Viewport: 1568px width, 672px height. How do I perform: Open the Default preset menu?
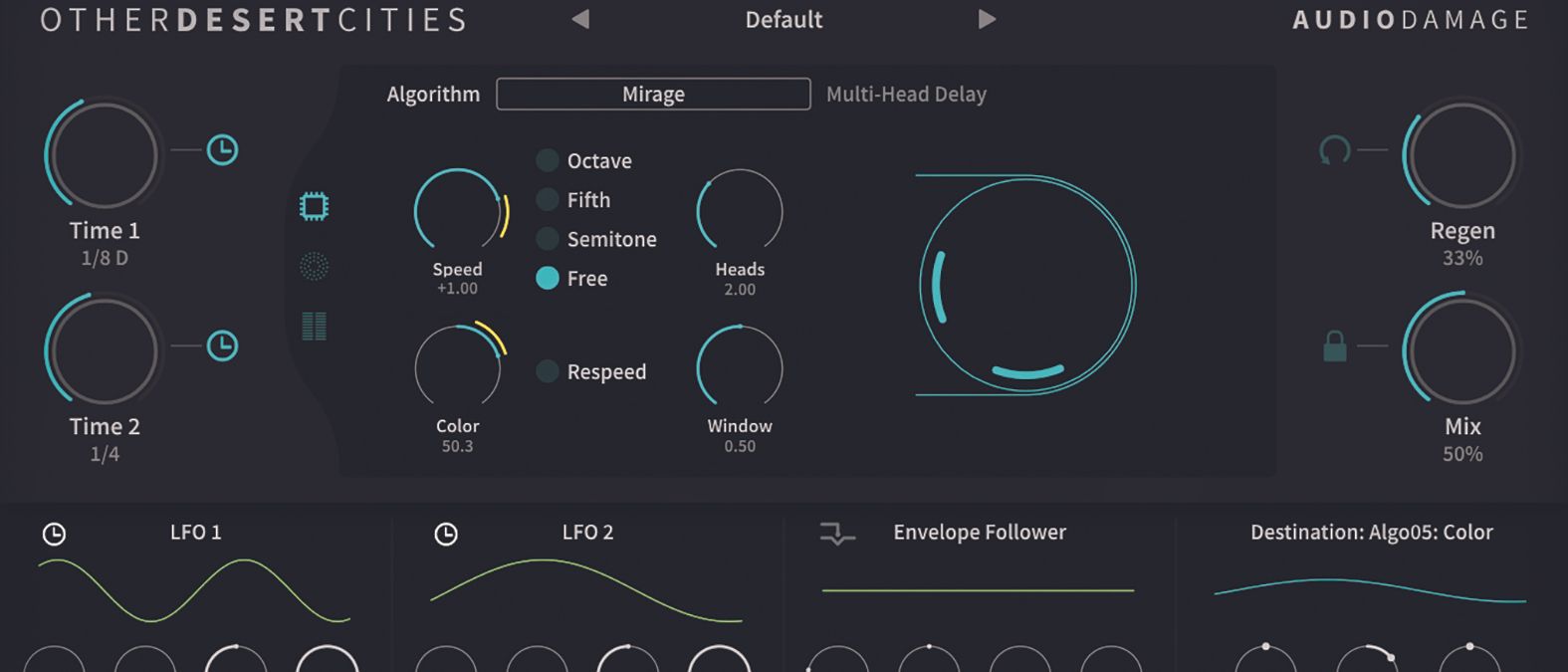(784, 20)
